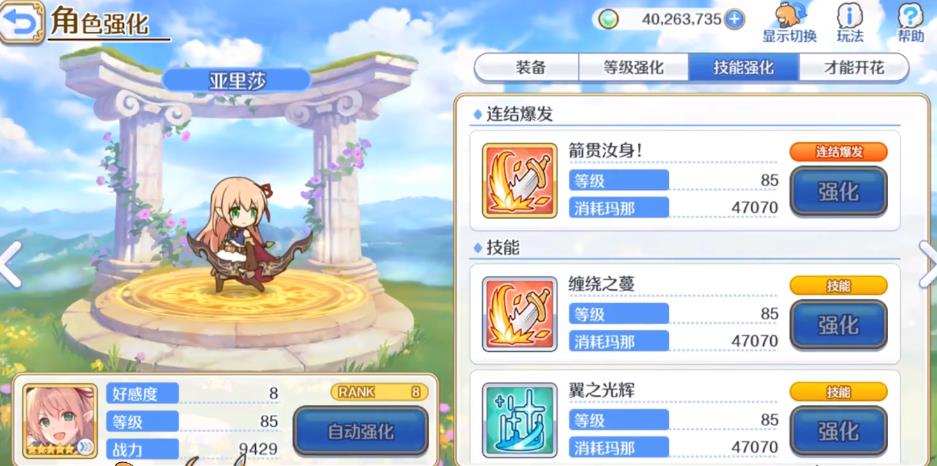Open the 玩法 info icon

850,23
